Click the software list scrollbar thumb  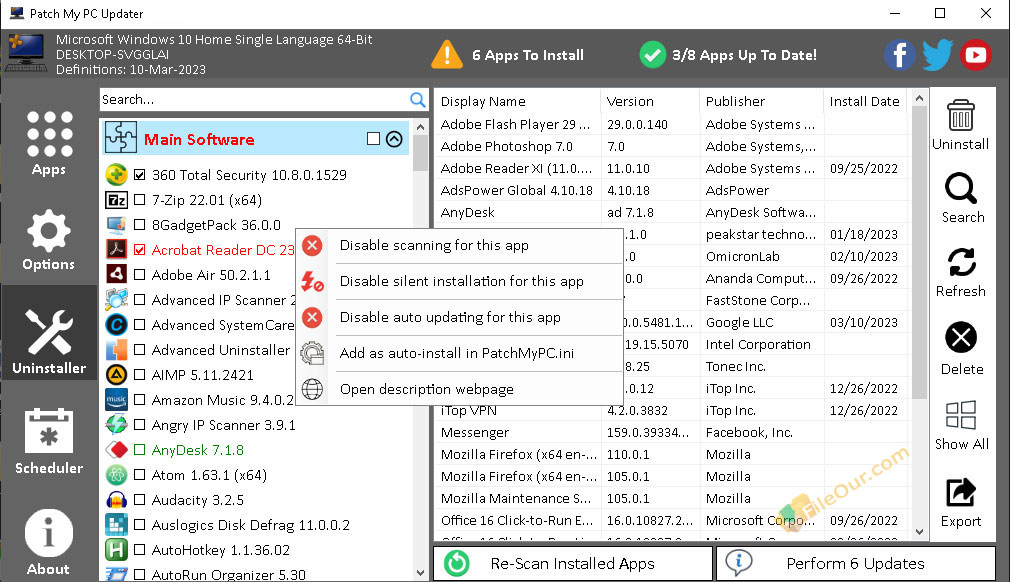[420, 154]
